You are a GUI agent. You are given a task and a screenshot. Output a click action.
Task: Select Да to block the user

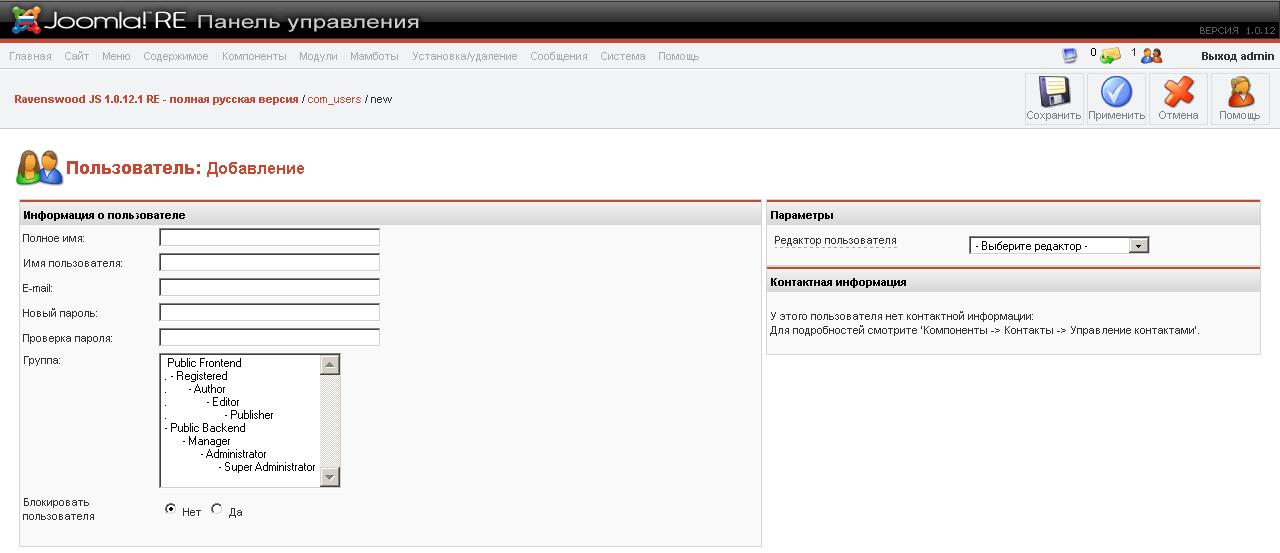pyautogui.click(x=217, y=509)
